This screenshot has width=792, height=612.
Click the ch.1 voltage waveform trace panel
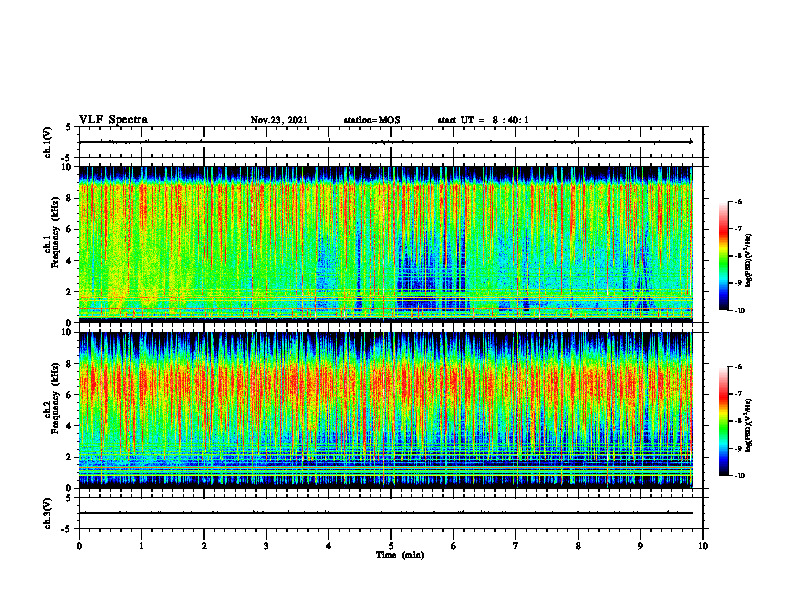coord(391,142)
